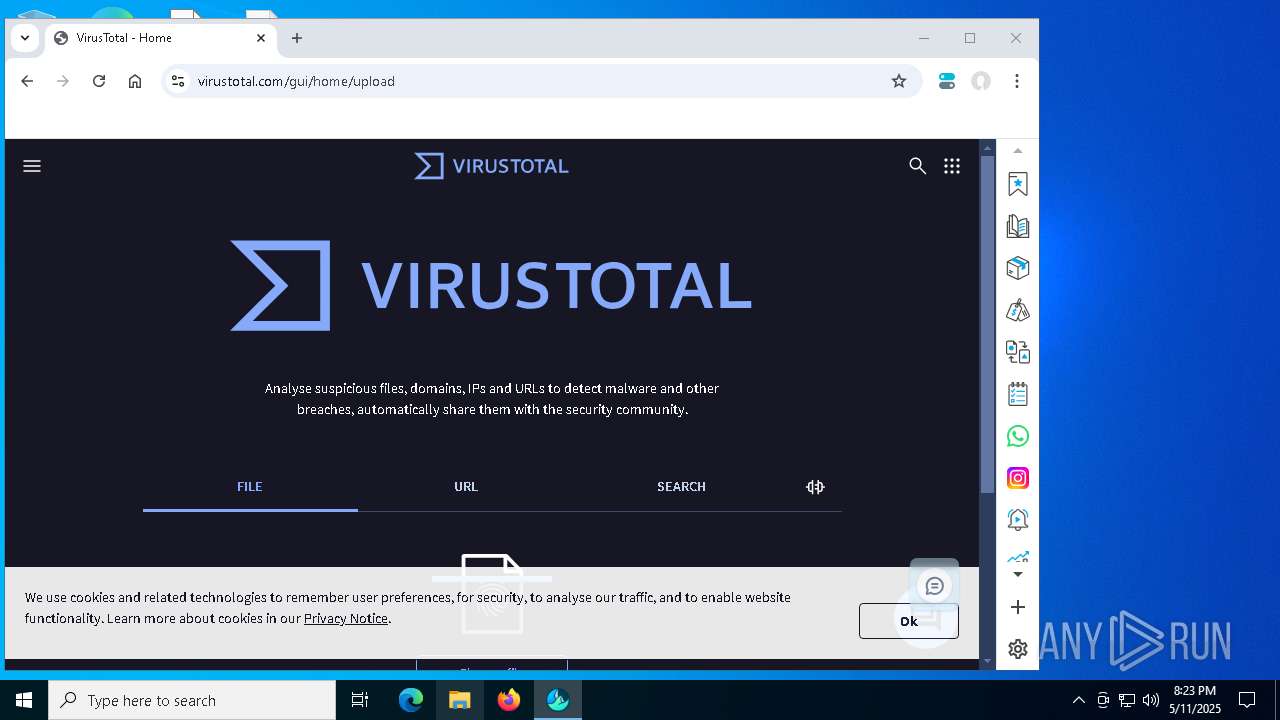
Task: Open WhatsApp in the sidebar
Action: tap(1018, 436)
